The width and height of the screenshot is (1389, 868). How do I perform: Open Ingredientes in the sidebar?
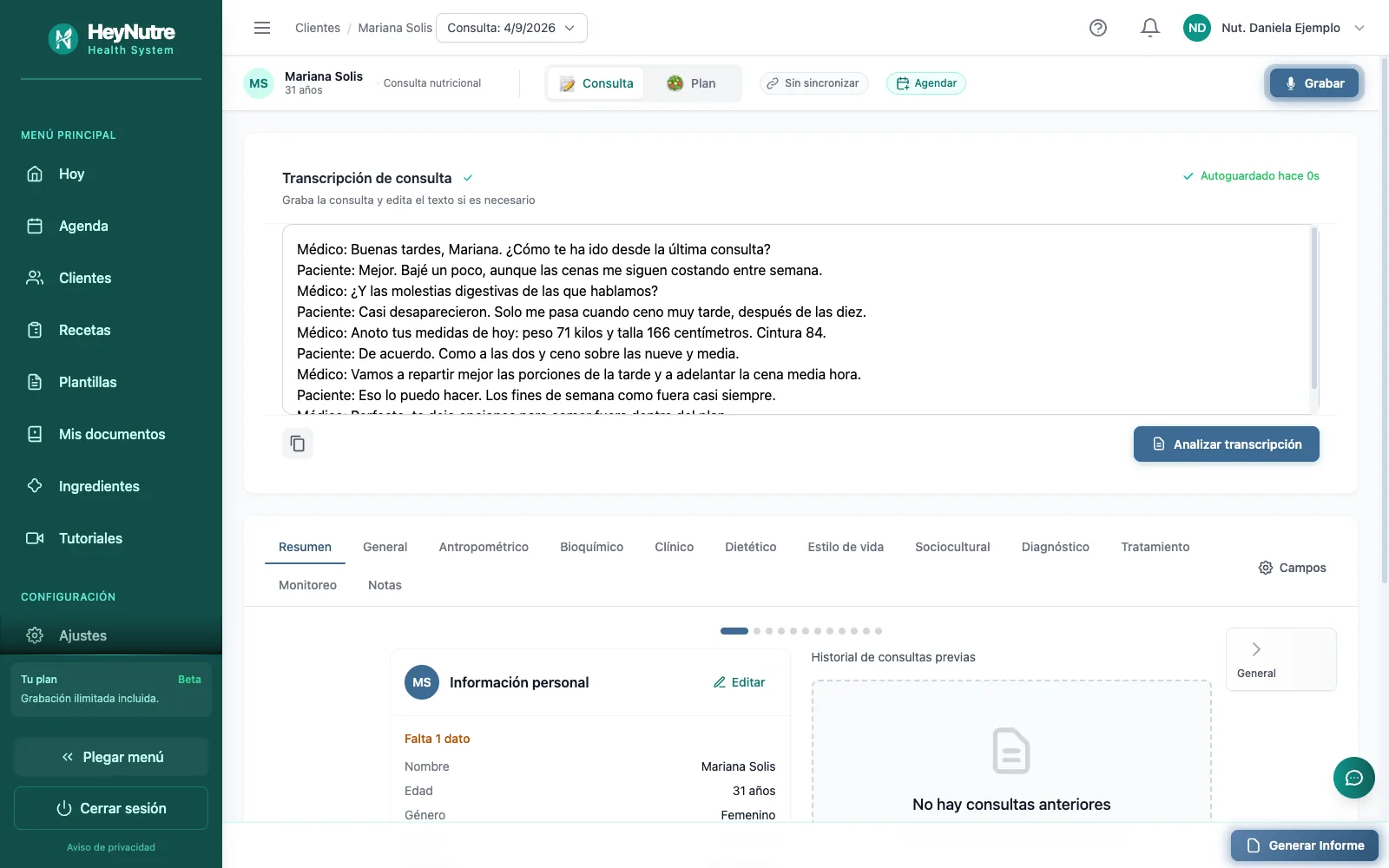pyautogui.click(x=111, y=486)
